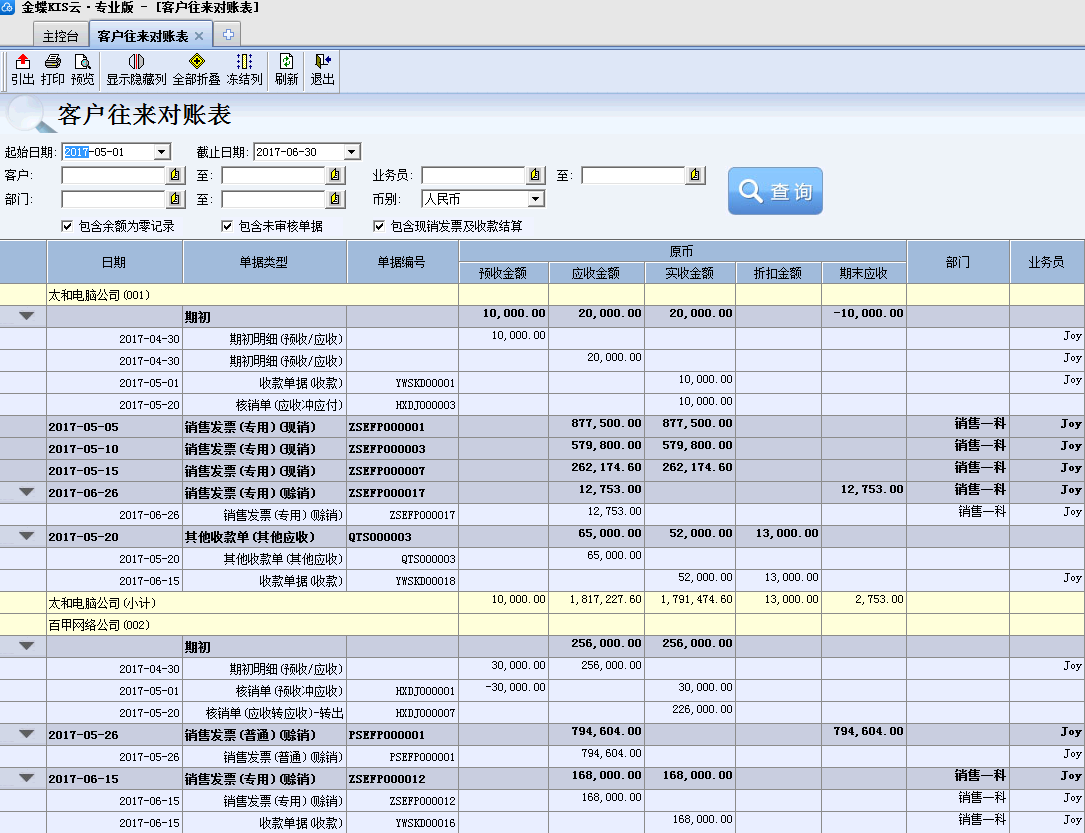Switch to the 主控台 tab
This screenshot has width=1085, height=833.
coord(61,36)
